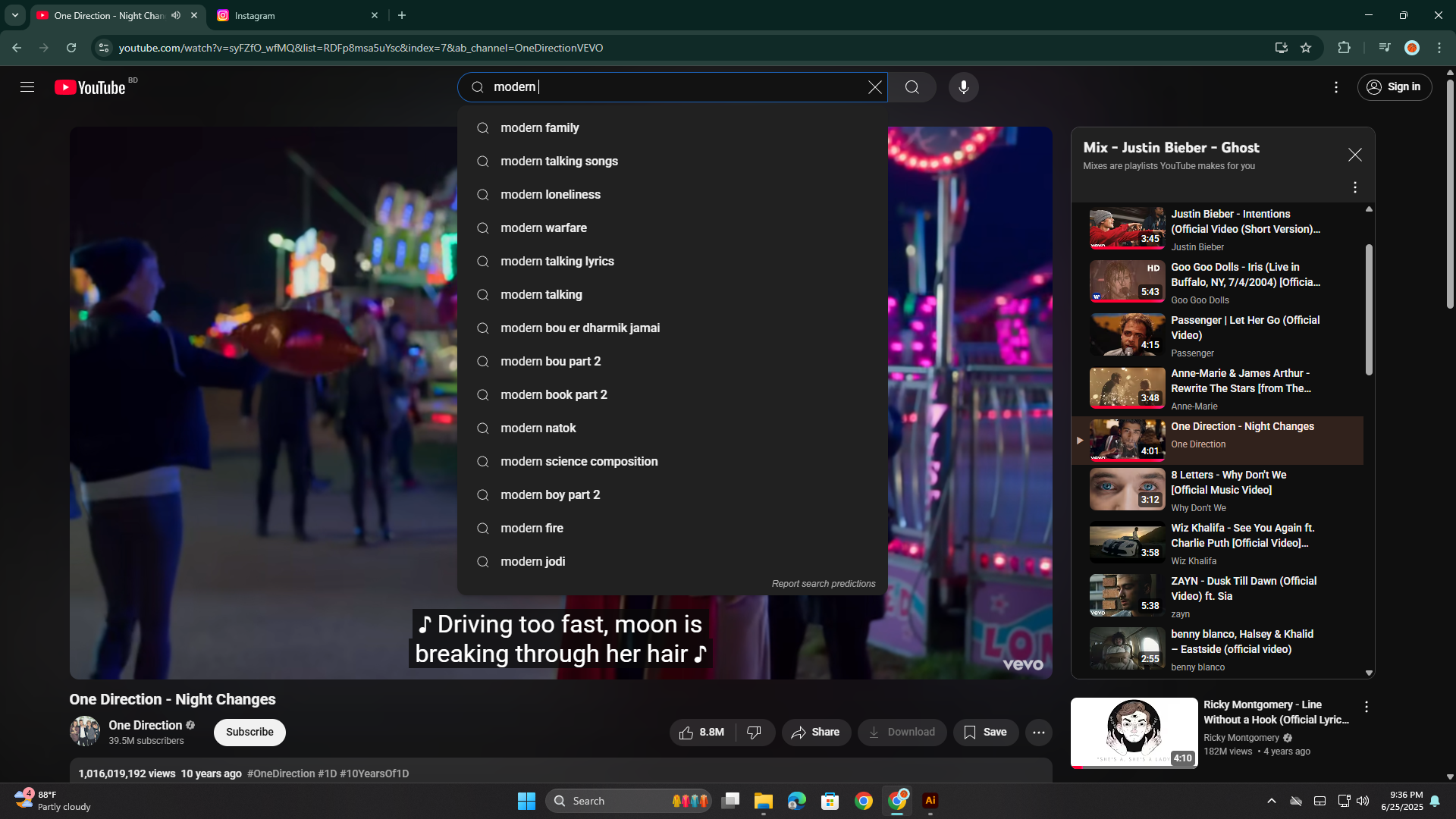Open Chrome three-dot menu
Image resolution: width=1456 pixels, height=819 pixels.
(1439, 48)
